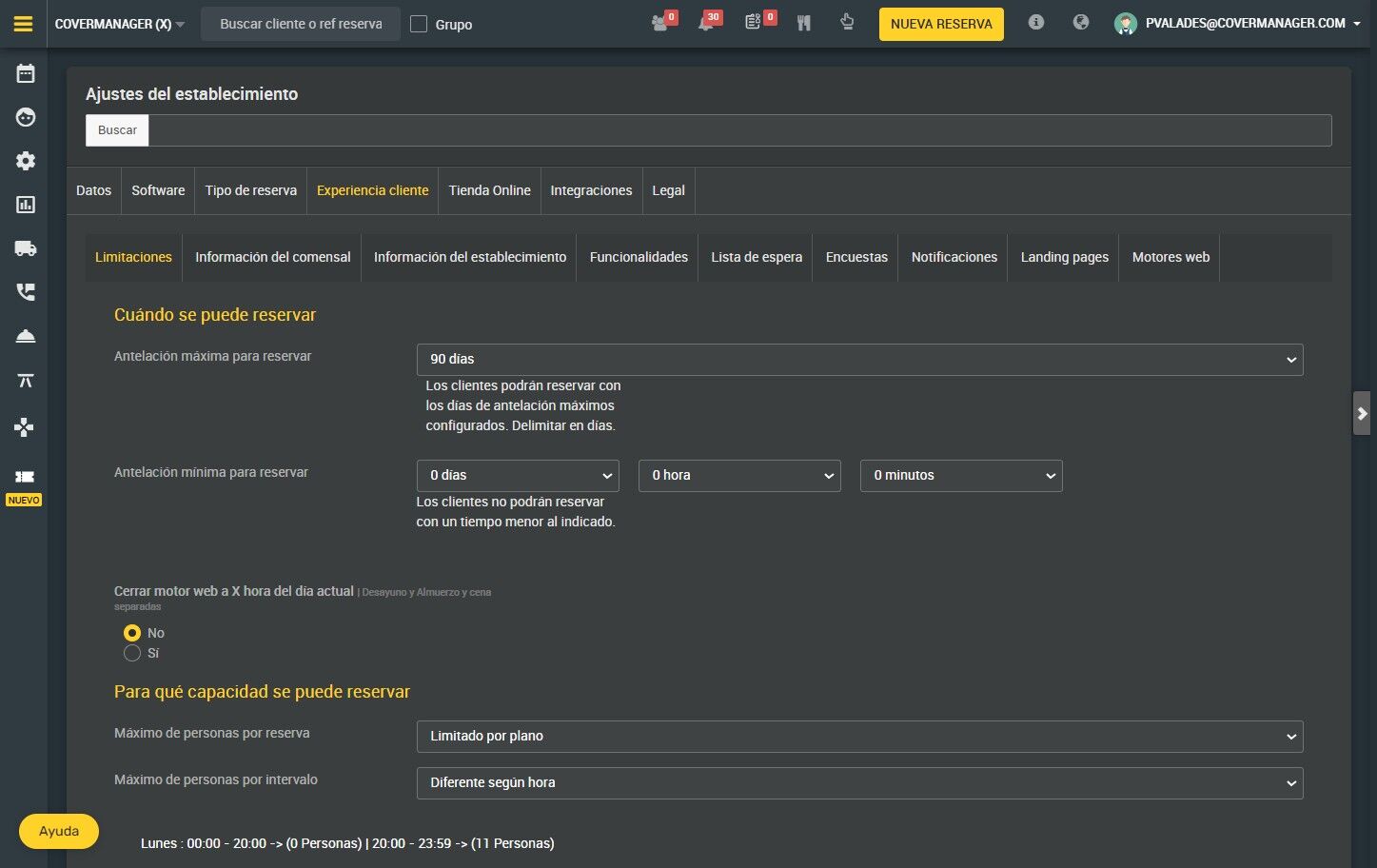The height and width of the screenshot is (868, 1377).
Task: Open the notifications bell with badge 30
Action: tap(709, 22)
